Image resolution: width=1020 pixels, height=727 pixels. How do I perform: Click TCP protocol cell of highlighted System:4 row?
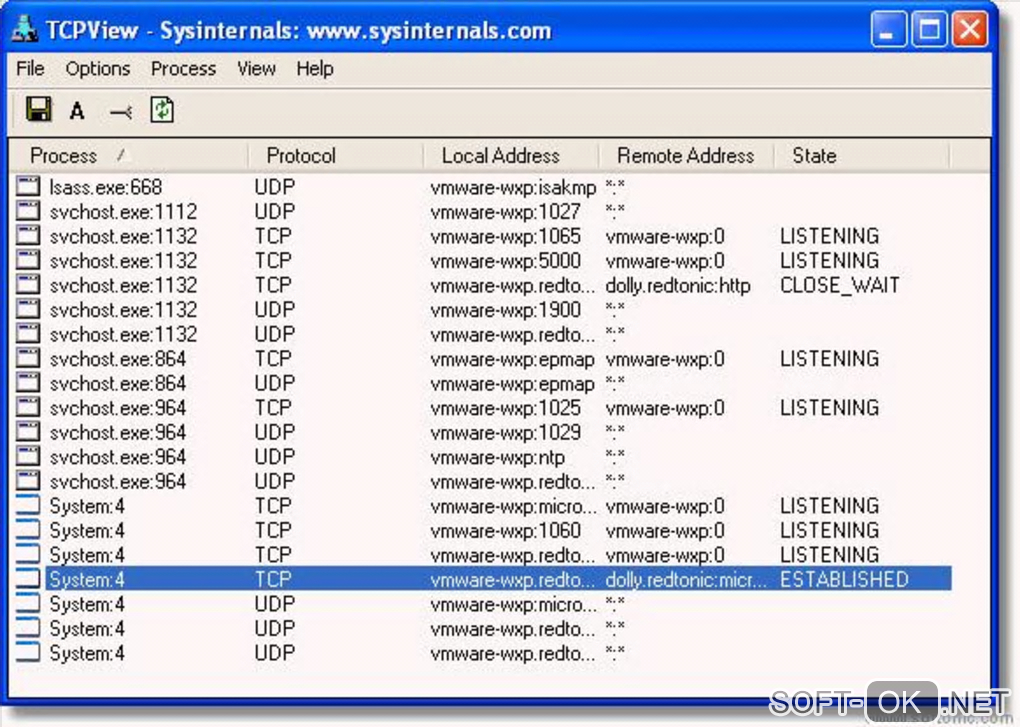273,579
